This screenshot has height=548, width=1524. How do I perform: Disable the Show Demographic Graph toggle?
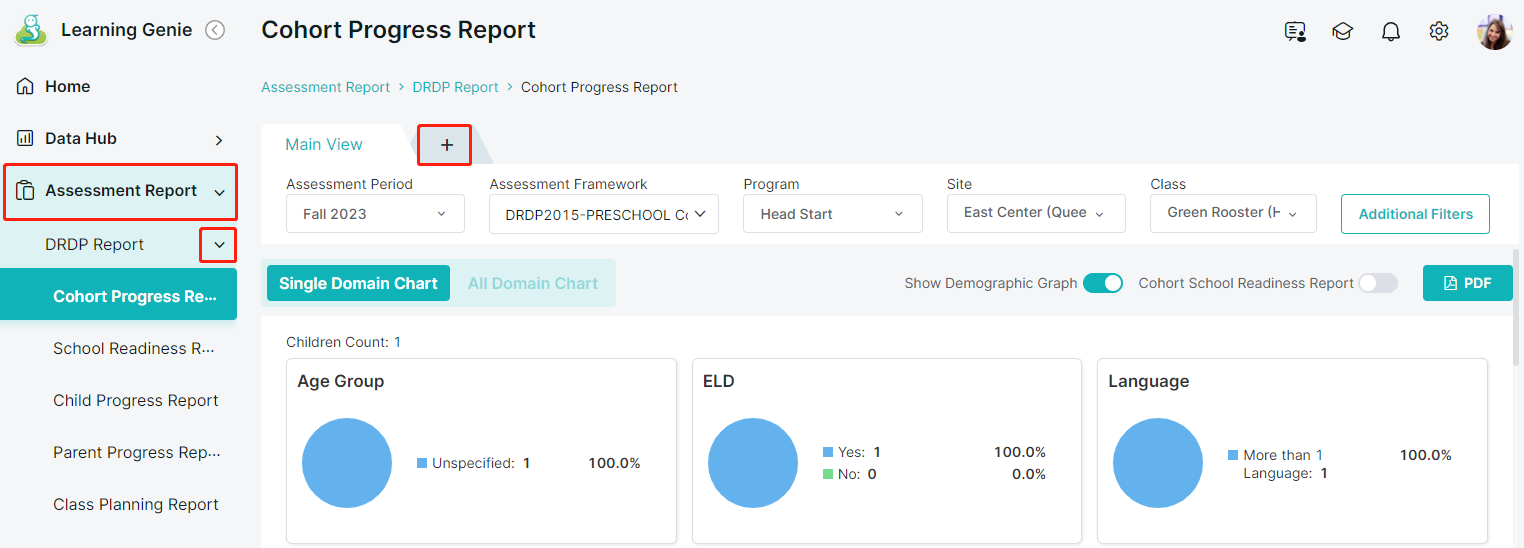click(x=1103, y=283)
